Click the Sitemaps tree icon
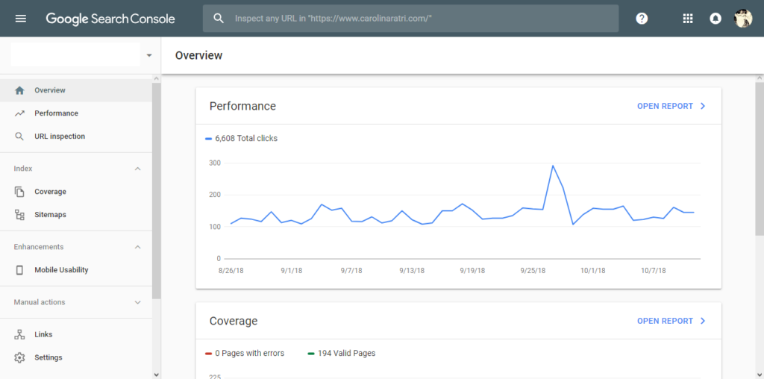The width and height of the screenshot is (764, 379). click(x=19, y=215)
